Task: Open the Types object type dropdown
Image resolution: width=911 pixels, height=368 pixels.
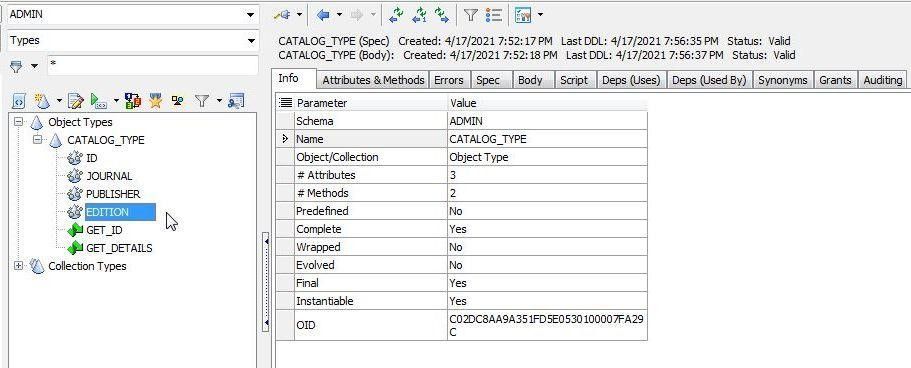Action: pyautogui.click(x=250, y=41)
